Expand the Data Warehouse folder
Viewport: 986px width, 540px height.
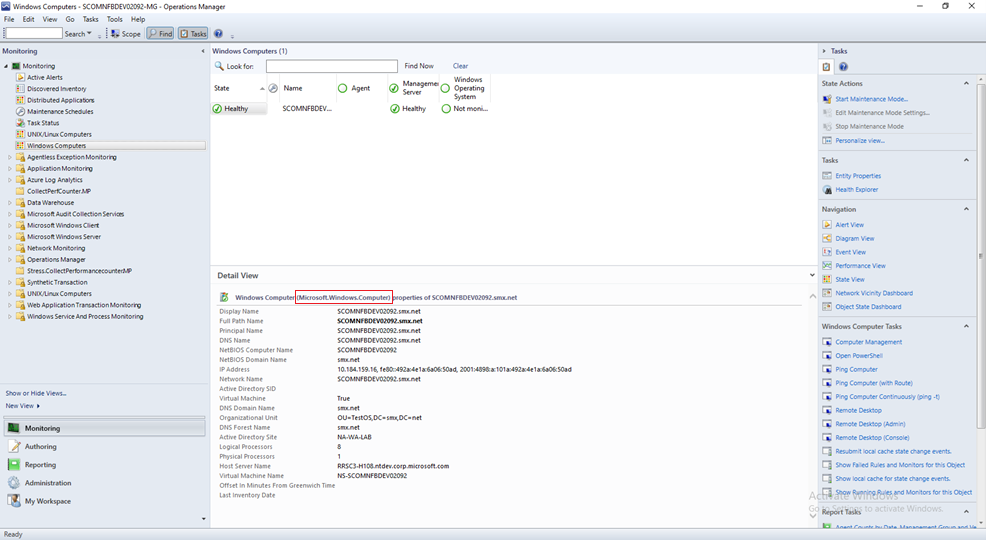9,202
